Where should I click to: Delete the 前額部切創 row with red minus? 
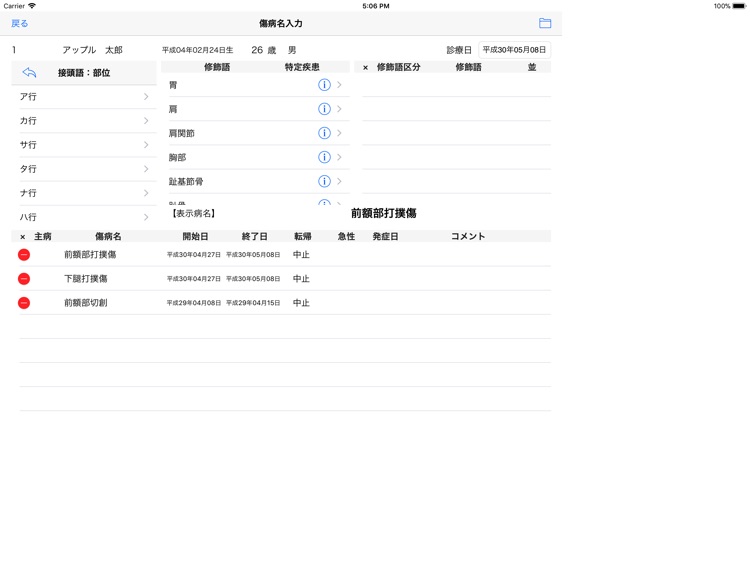click(24, 303)
